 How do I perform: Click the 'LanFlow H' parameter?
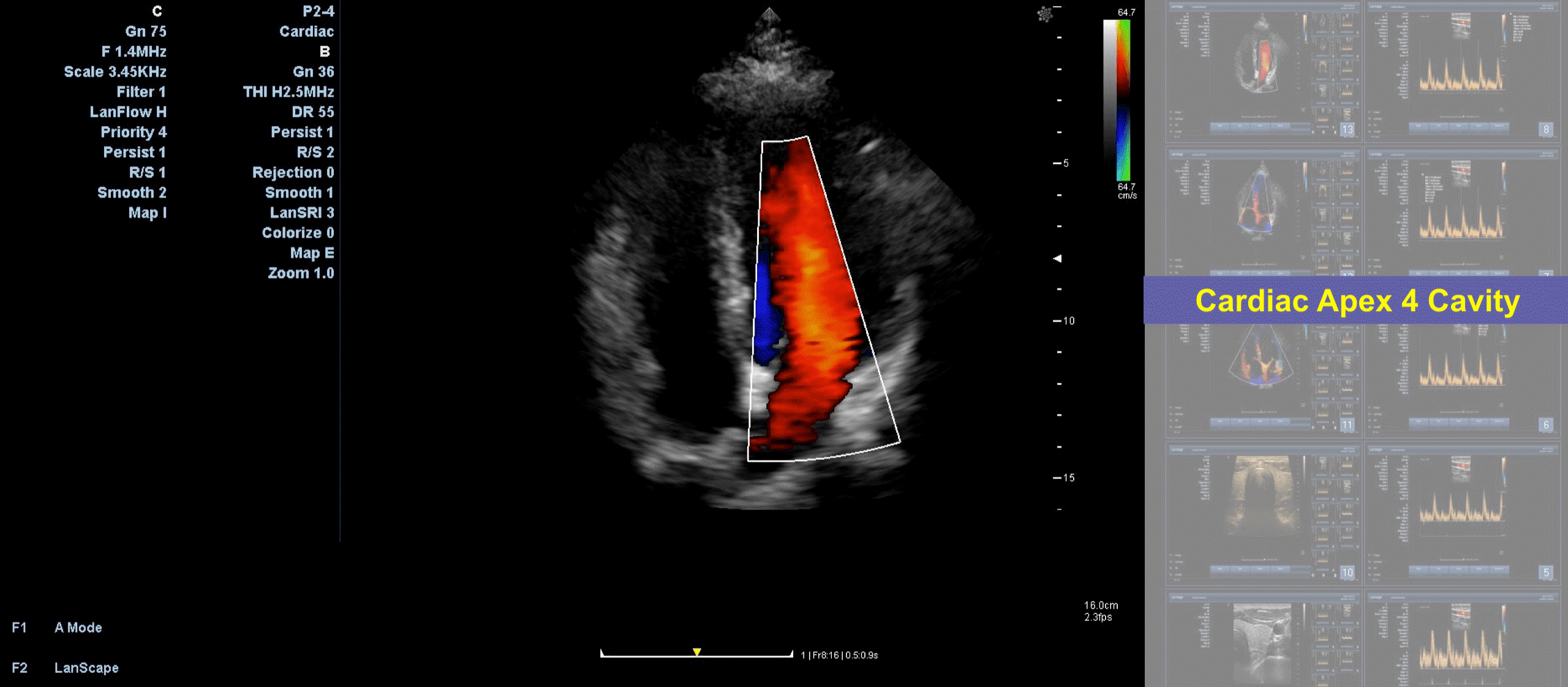[x=128, y=112]
